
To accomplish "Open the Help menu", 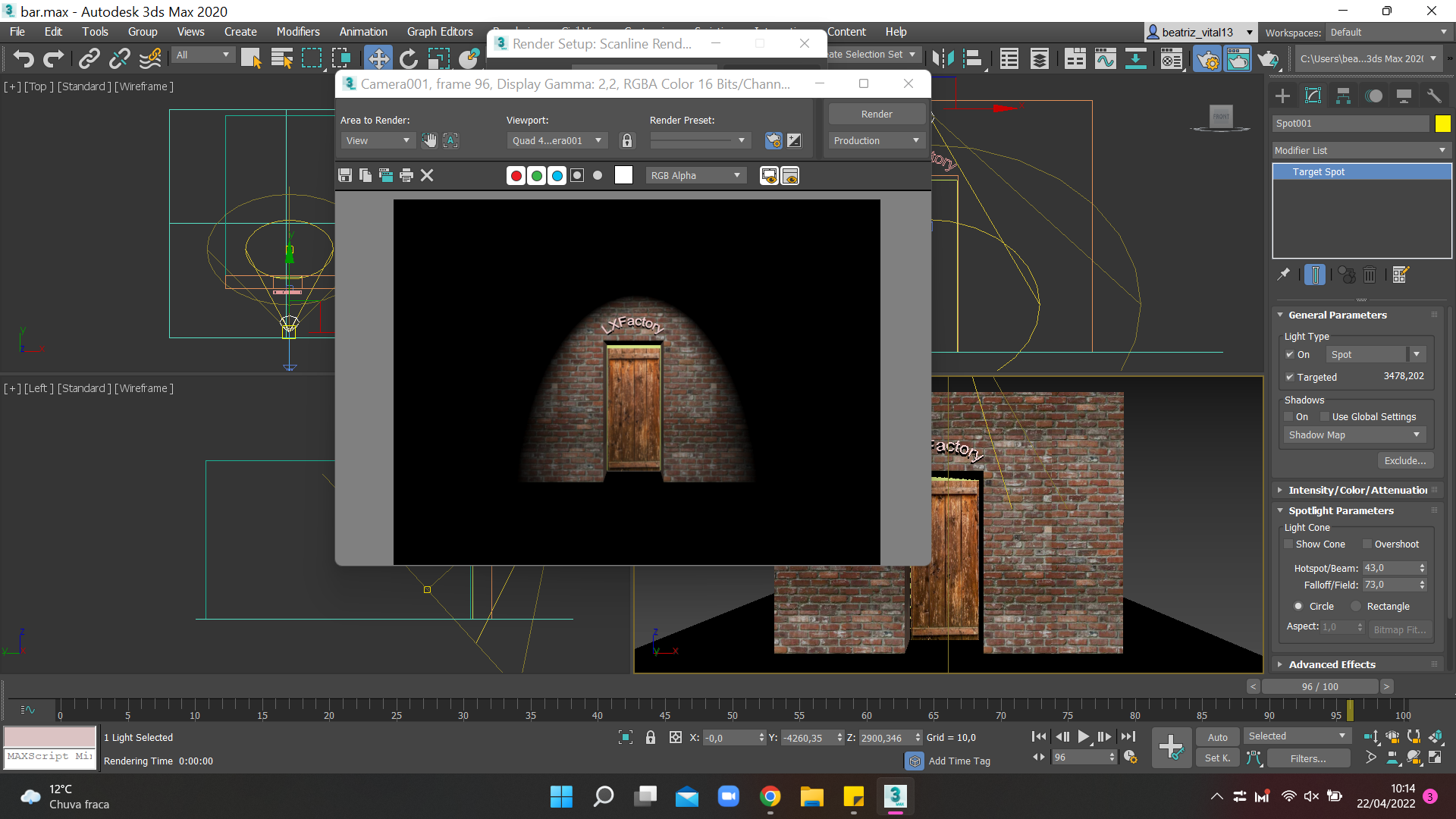I will coord(896,32).
